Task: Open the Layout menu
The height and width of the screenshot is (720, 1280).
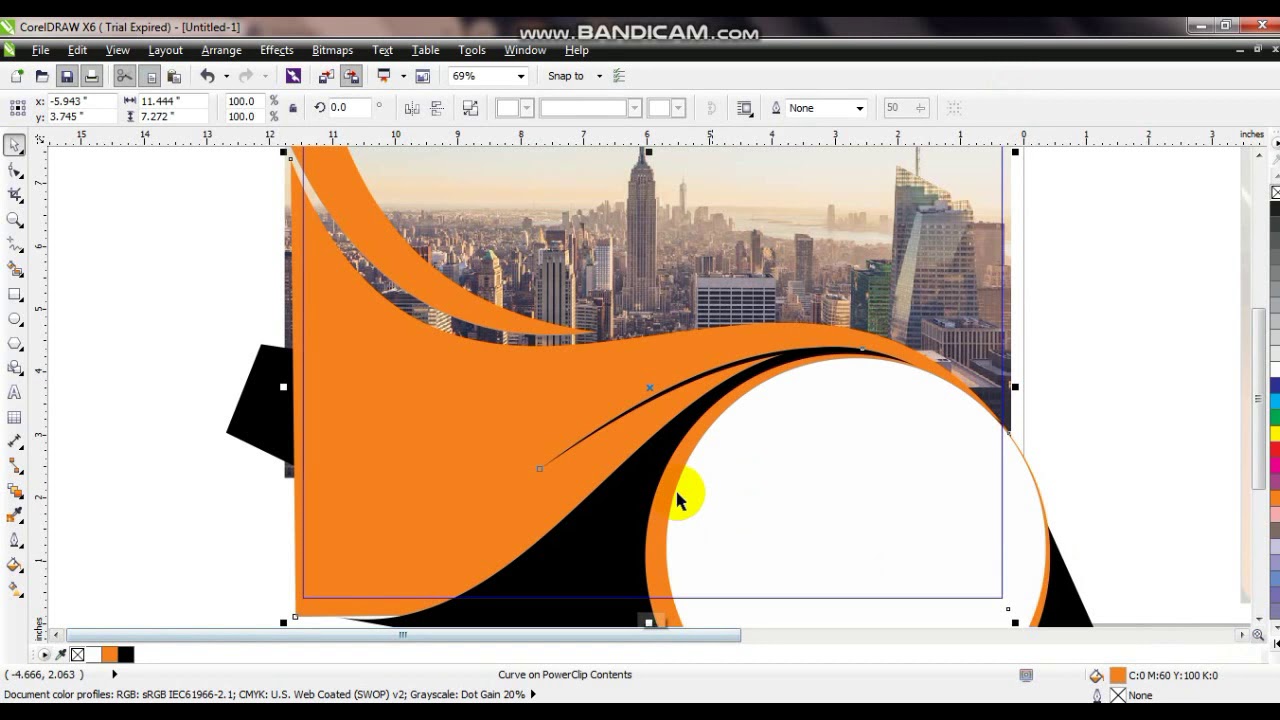Action: [x=165, y=50]
